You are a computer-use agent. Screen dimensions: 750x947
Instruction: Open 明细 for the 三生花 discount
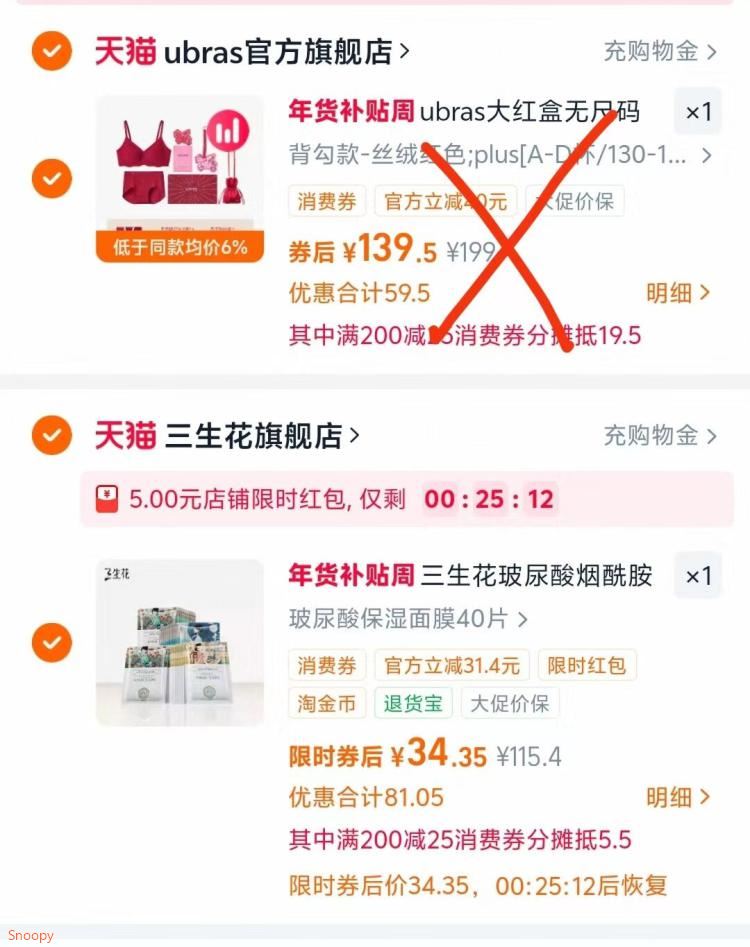(678, 798)
